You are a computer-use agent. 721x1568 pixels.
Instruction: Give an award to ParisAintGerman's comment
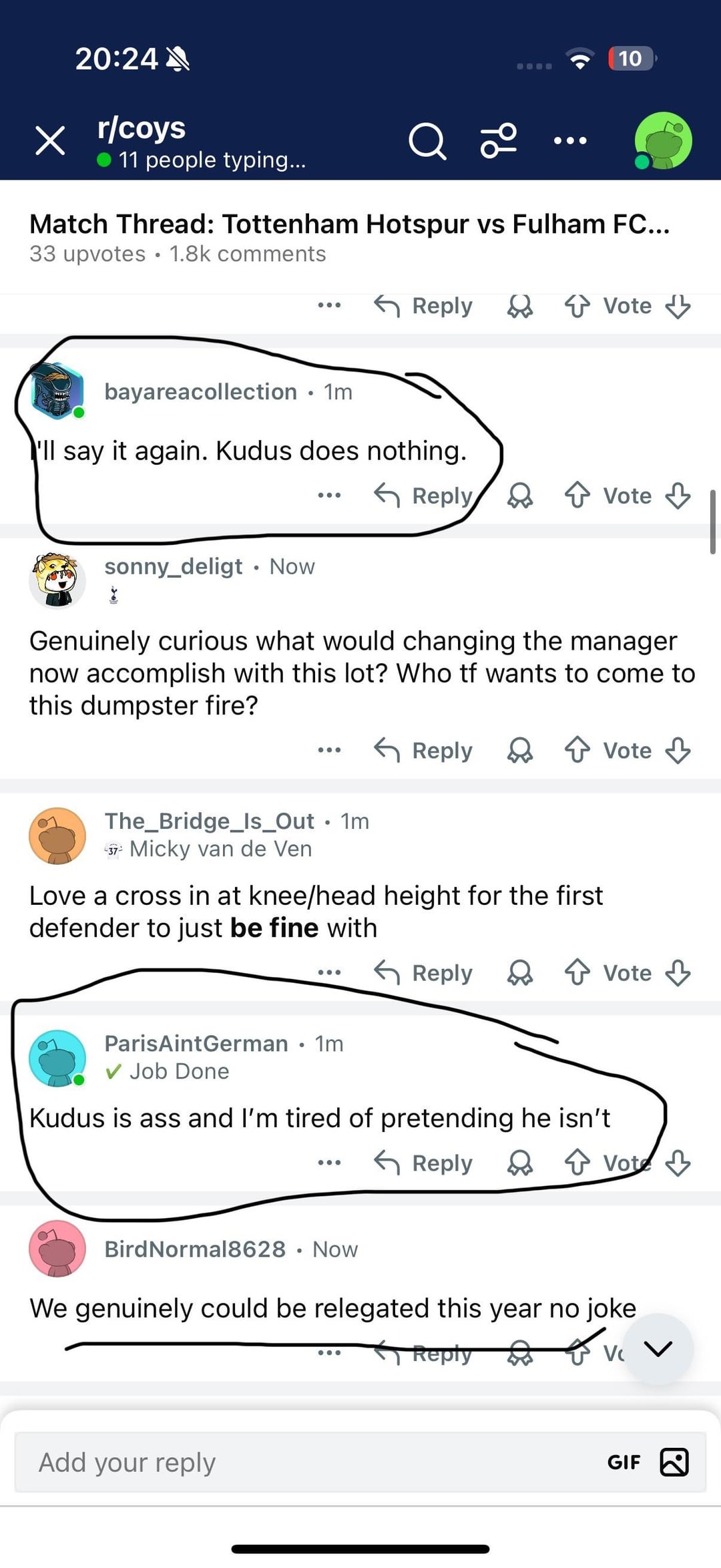[520, 1163]
